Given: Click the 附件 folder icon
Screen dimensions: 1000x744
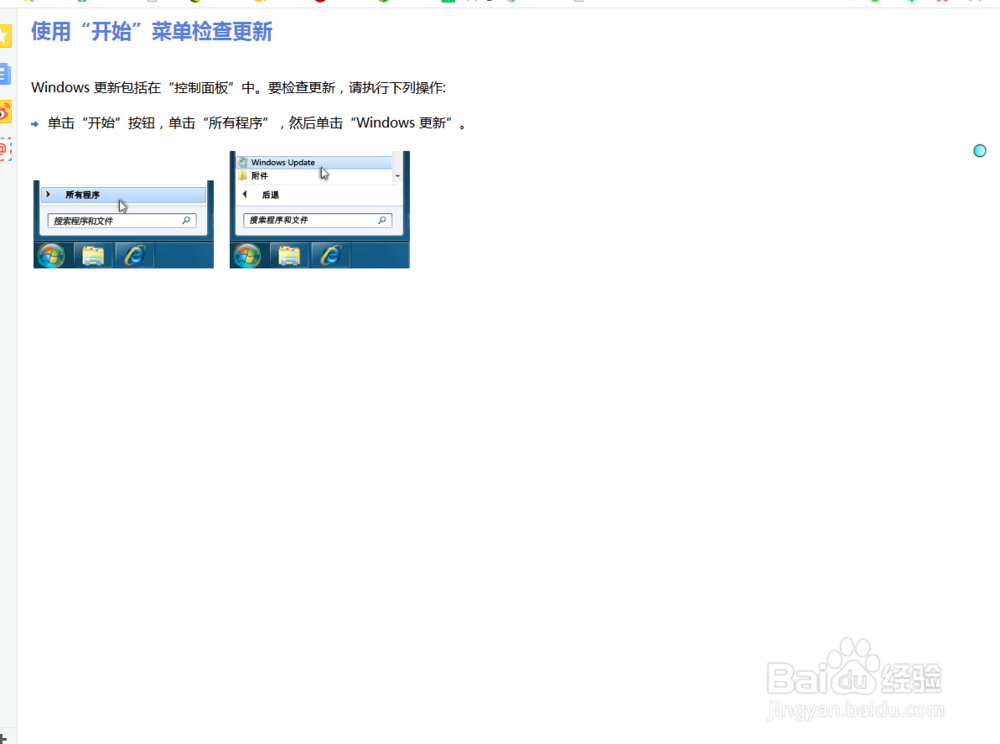Looking at the screenshot, I should coord(241,174).
